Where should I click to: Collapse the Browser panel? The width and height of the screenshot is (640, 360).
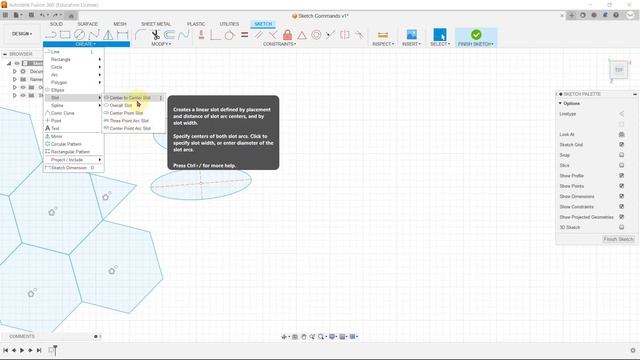pos(5,54)
